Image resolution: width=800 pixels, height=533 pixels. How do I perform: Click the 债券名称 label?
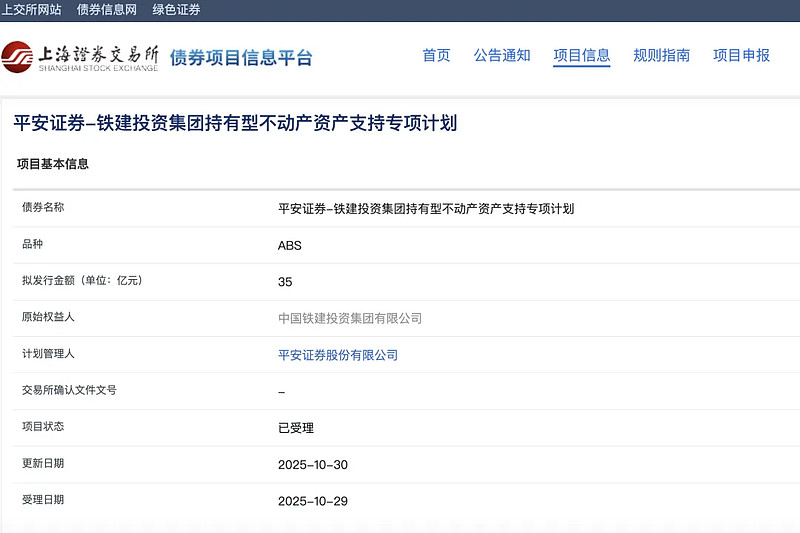click(43, 207)
